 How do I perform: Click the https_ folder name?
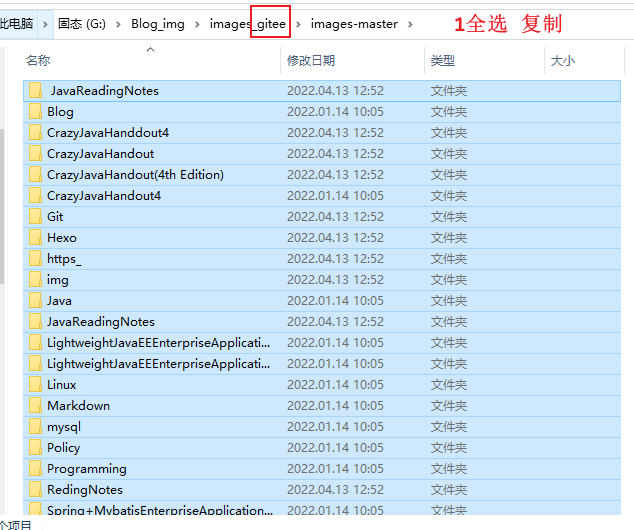64,259
